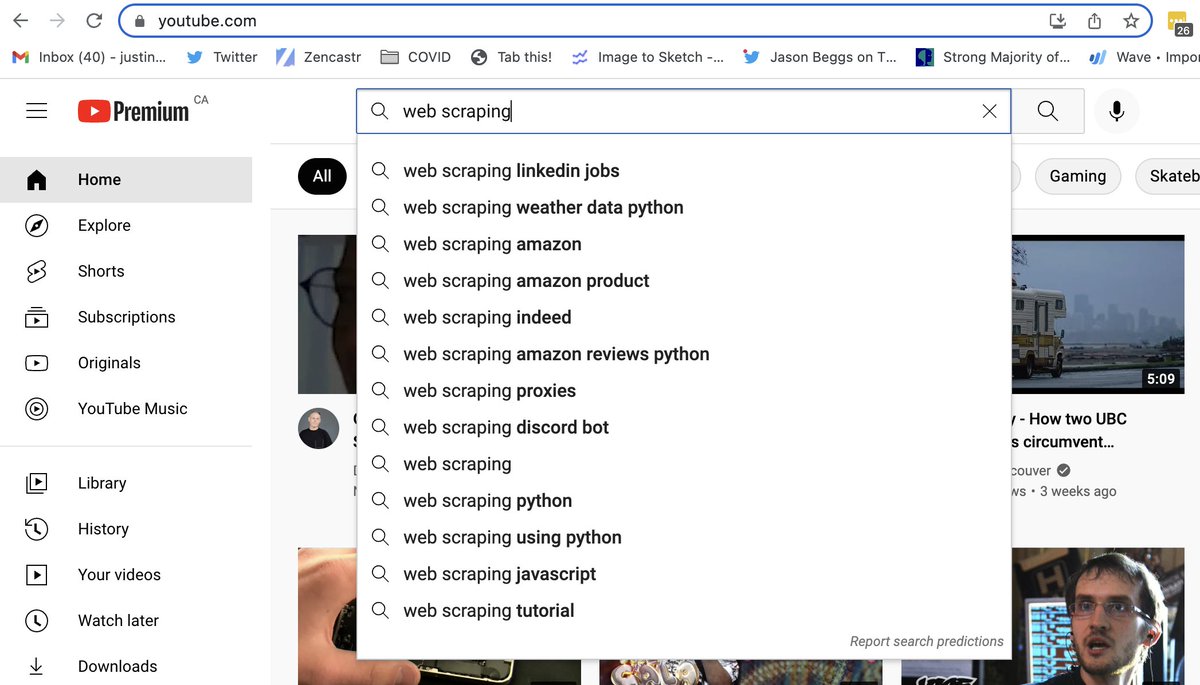
Task: Open the hamburger guide menu
Action: click(37, 111)
